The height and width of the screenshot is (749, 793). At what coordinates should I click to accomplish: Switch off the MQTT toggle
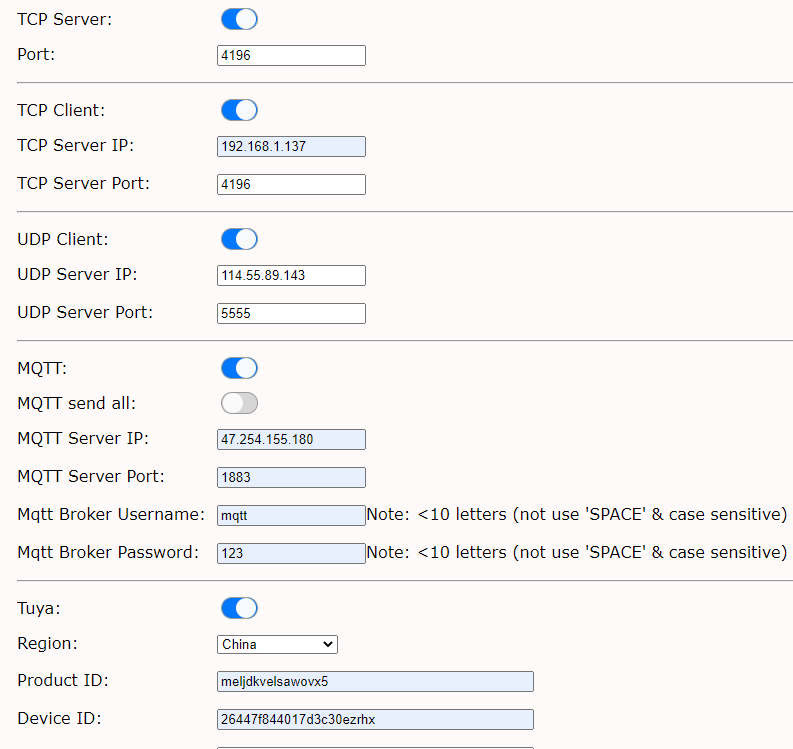239,368
